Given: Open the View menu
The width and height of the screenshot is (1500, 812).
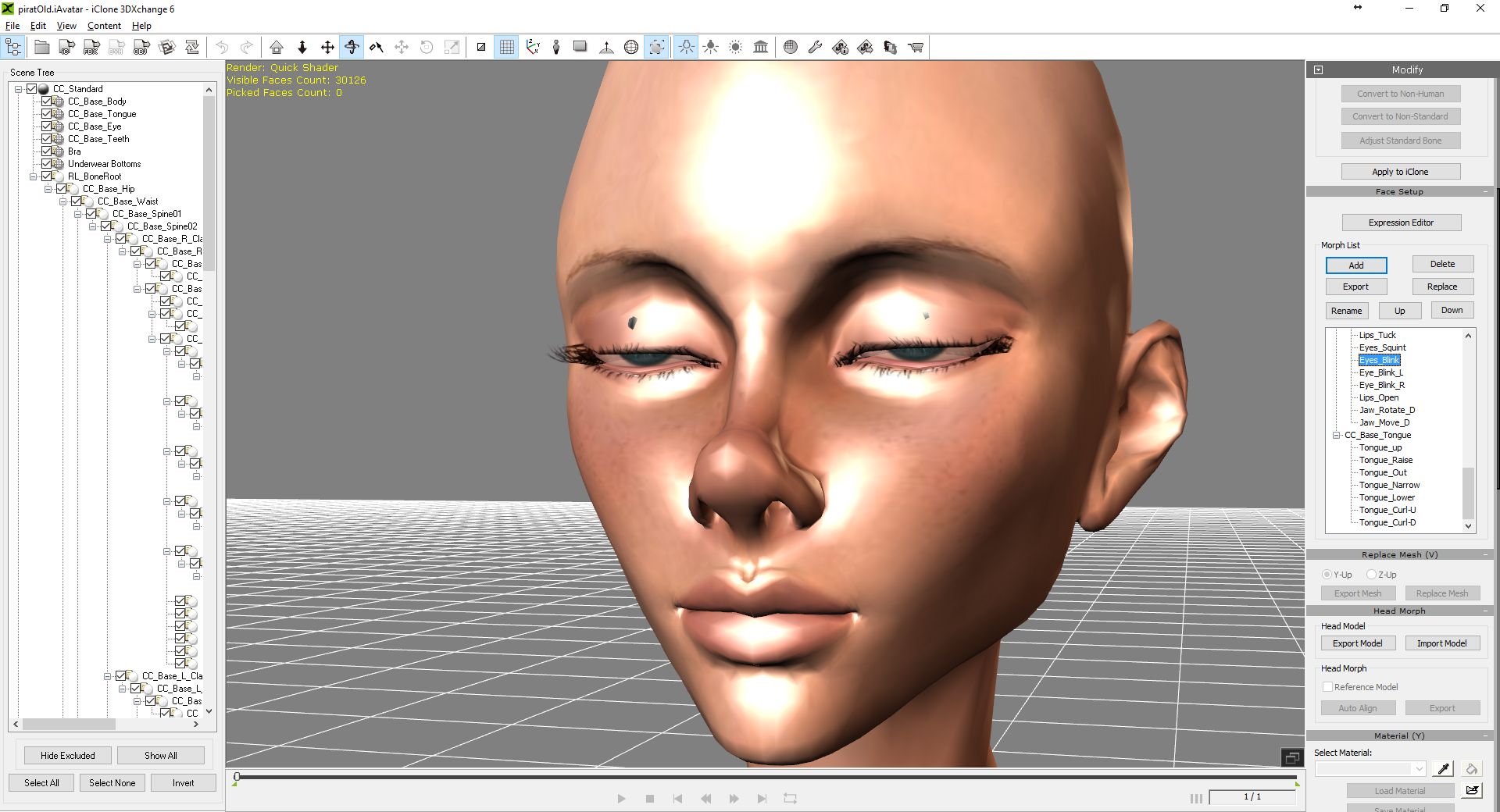Looking at the screenshot, I should [66, 26].
